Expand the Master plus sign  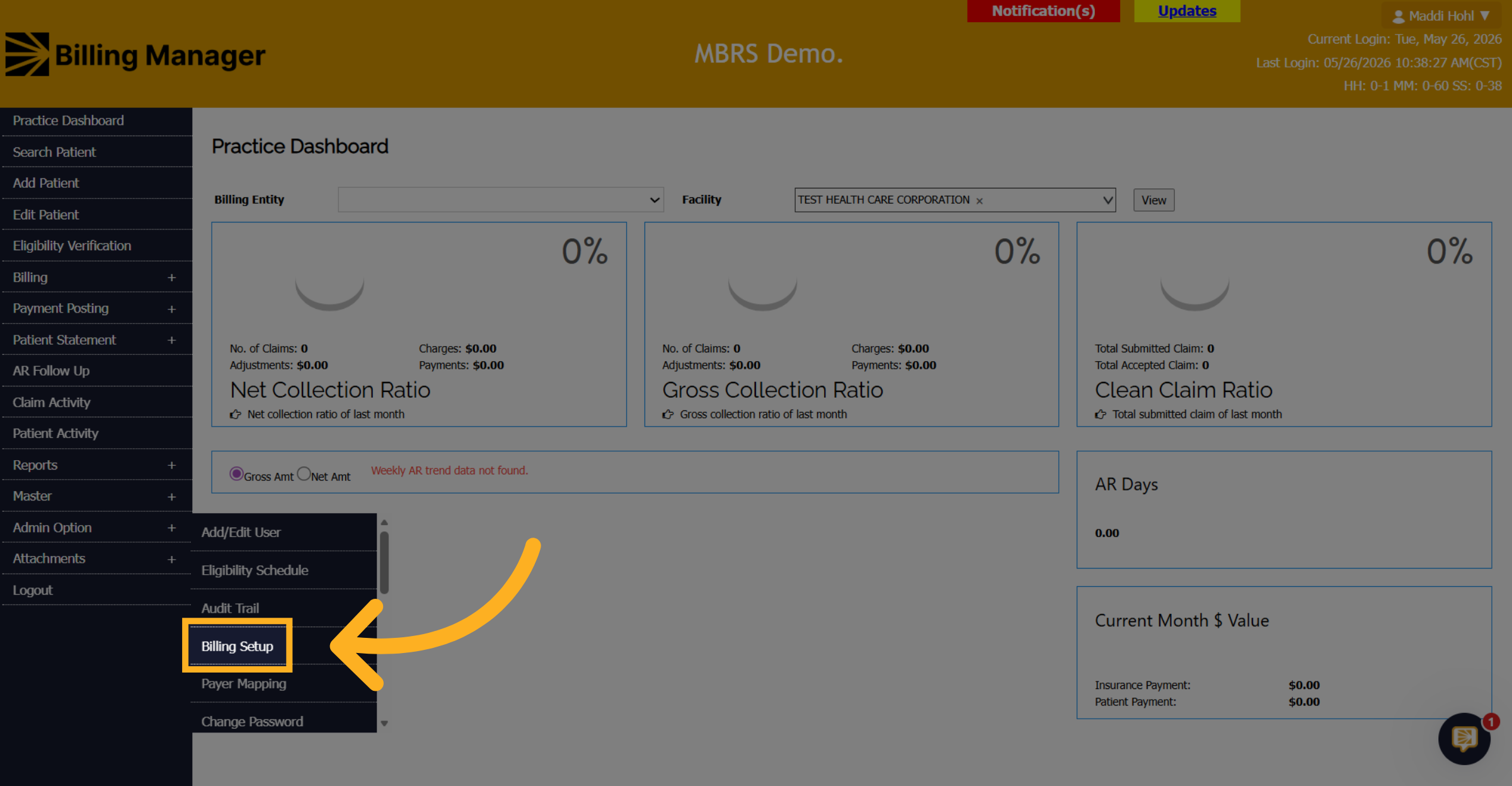(x=171, y=497)
